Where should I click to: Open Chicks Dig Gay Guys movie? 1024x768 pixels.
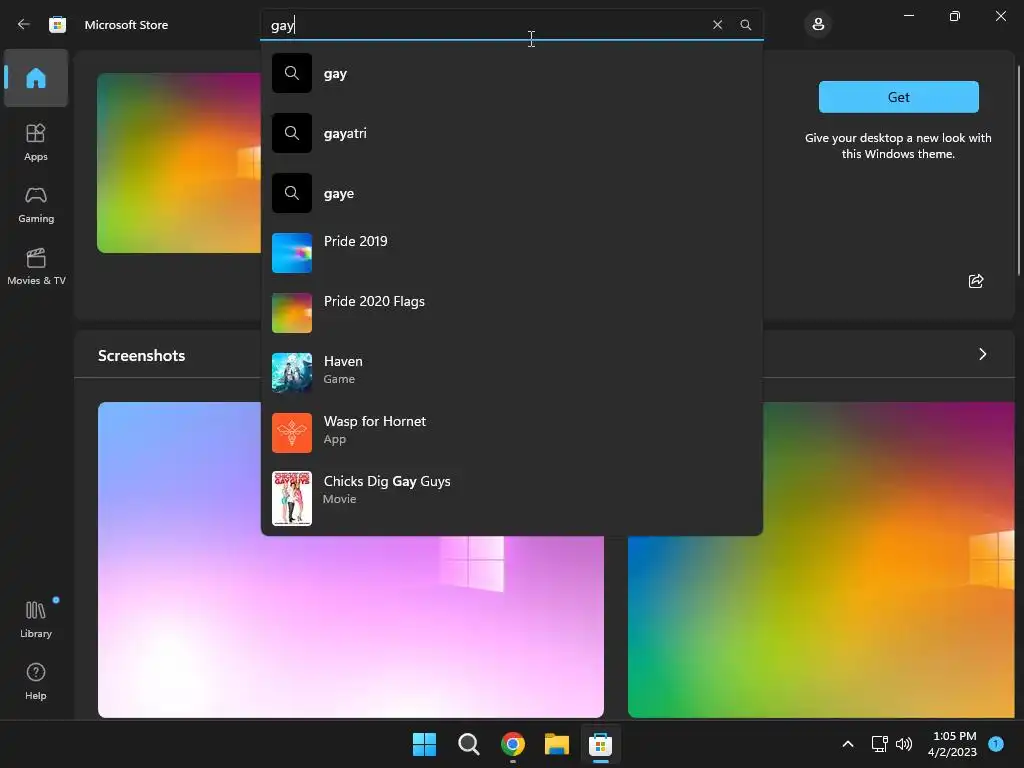[512, 498]
